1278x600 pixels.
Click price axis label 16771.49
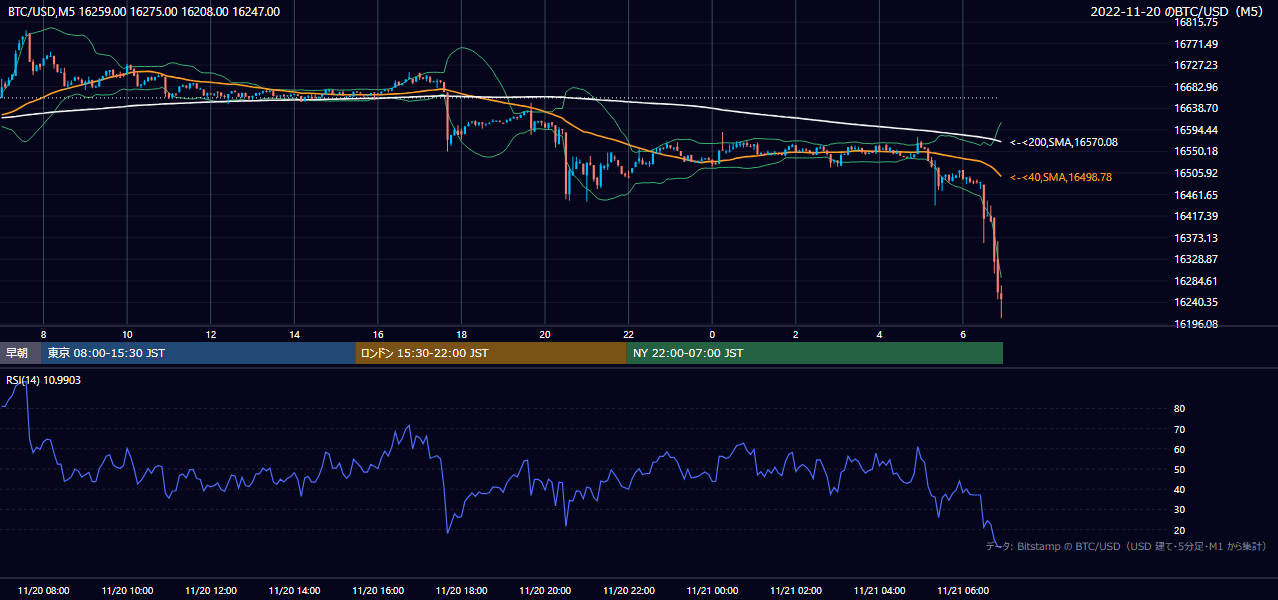click(x=1195, y=44)
